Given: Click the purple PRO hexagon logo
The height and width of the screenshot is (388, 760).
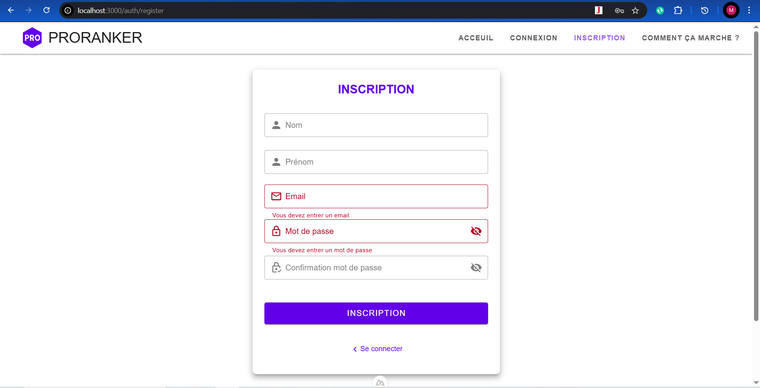Looking at the screenshot, I should (32, 38).
